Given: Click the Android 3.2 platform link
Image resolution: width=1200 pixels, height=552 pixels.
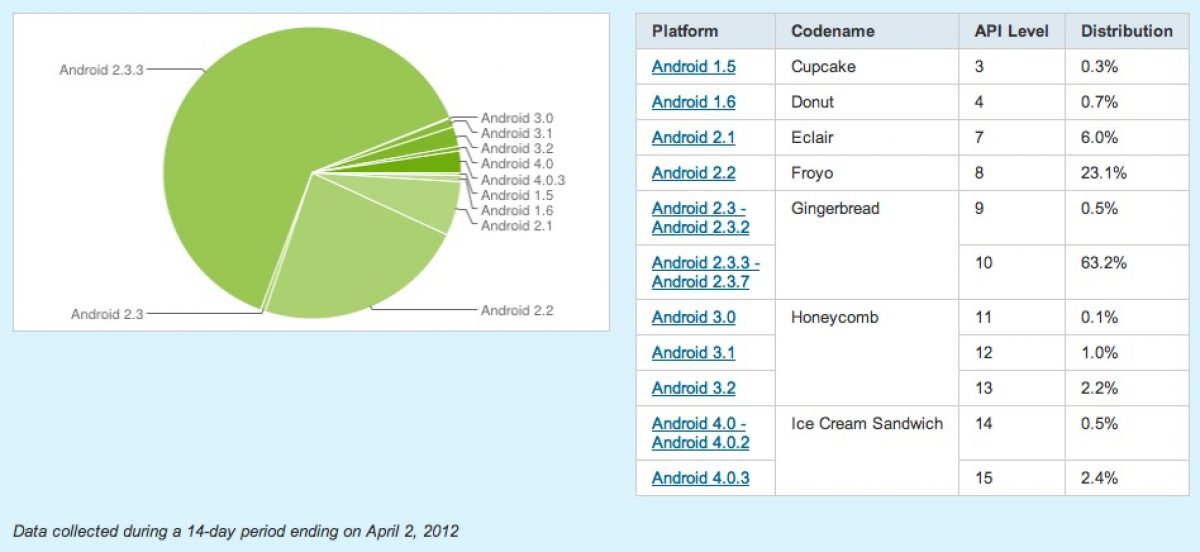Looking at the screenshot, I should point(693,388).
